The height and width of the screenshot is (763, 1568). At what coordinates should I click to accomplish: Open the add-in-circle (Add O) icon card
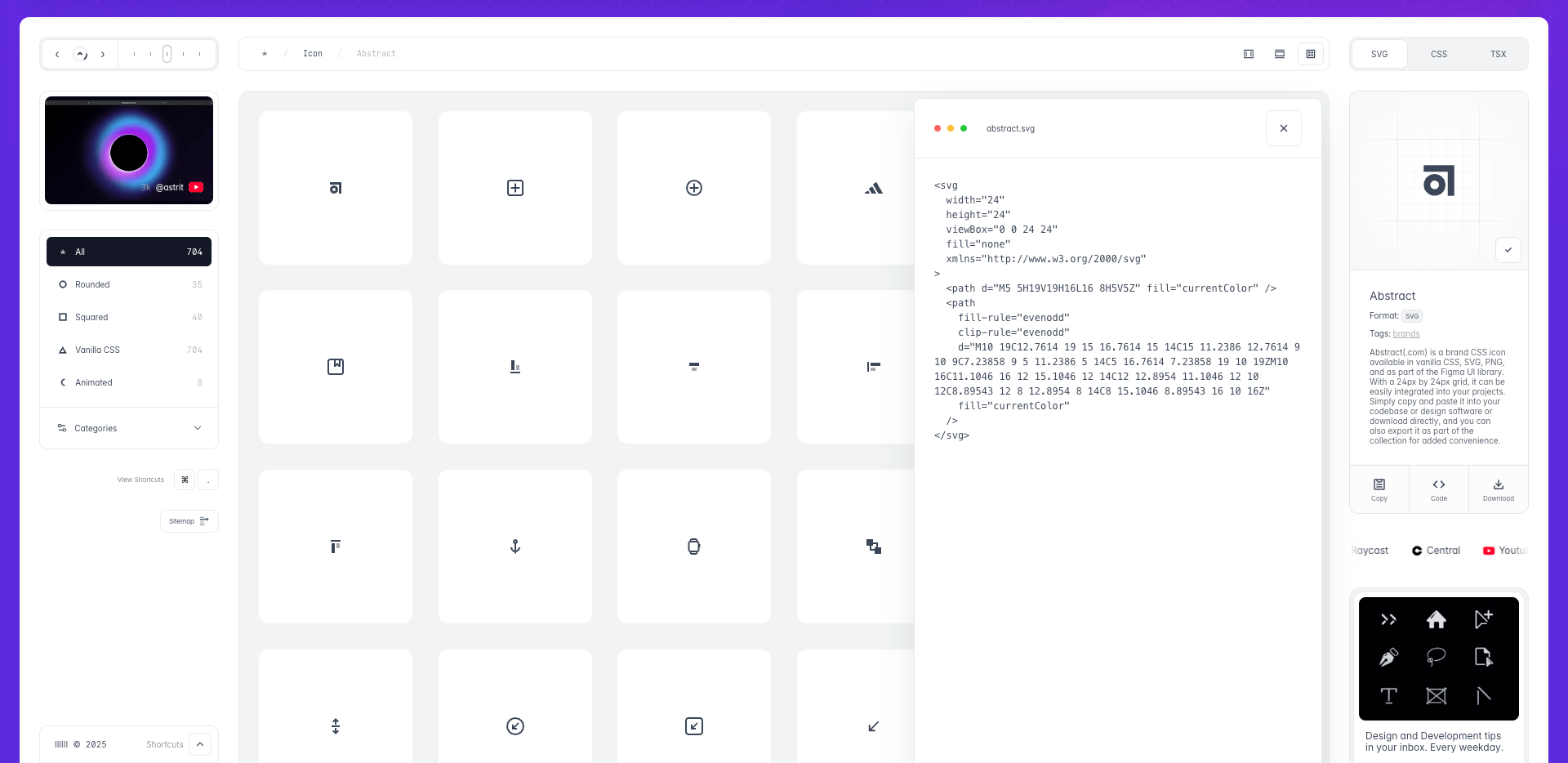pyautogui.click(x=694, y=188)
